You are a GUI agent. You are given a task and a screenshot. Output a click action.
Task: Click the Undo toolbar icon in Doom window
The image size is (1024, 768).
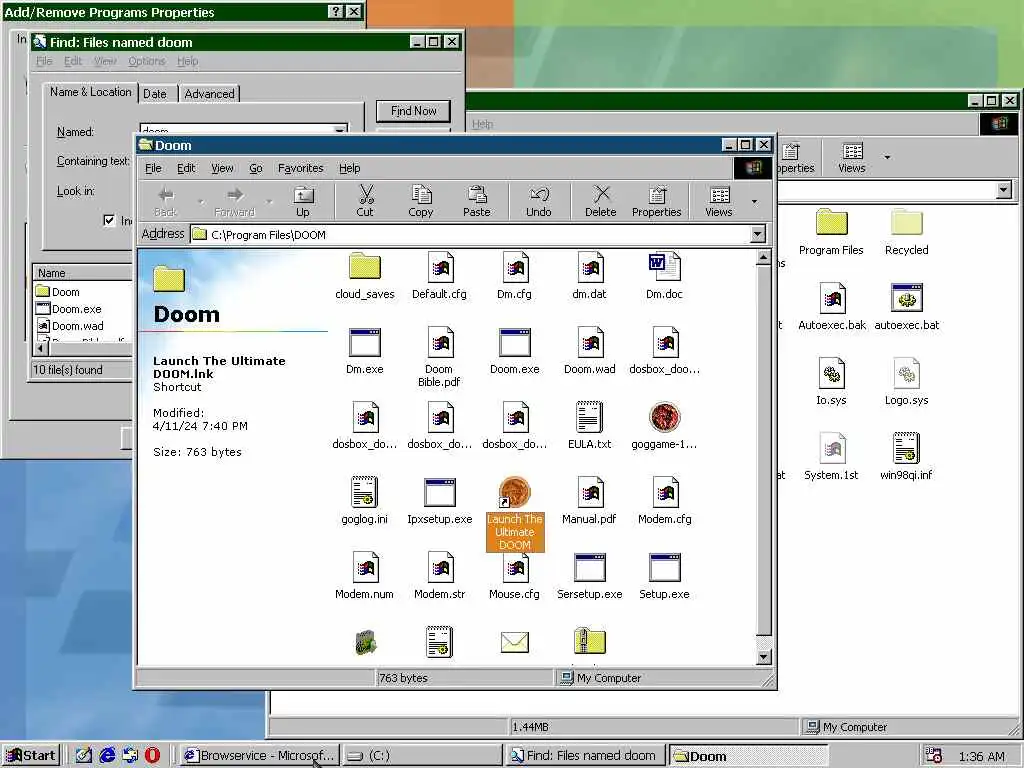pos(539,200)
